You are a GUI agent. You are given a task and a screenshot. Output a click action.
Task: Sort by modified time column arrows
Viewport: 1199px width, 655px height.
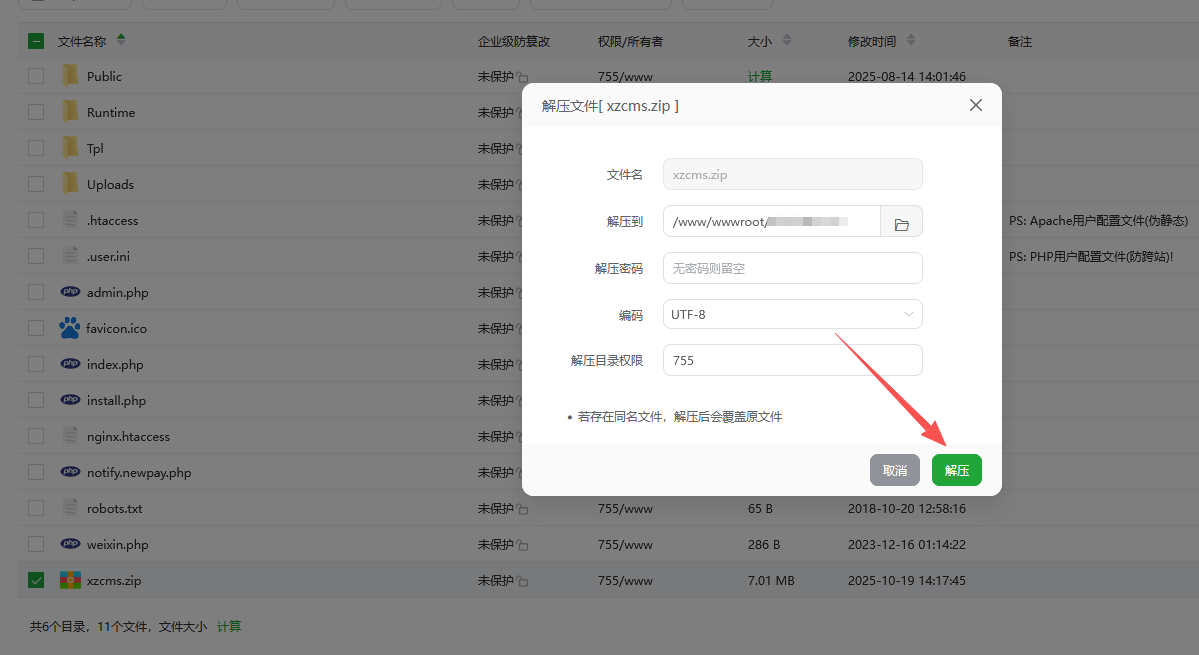(x=911, y=41)
